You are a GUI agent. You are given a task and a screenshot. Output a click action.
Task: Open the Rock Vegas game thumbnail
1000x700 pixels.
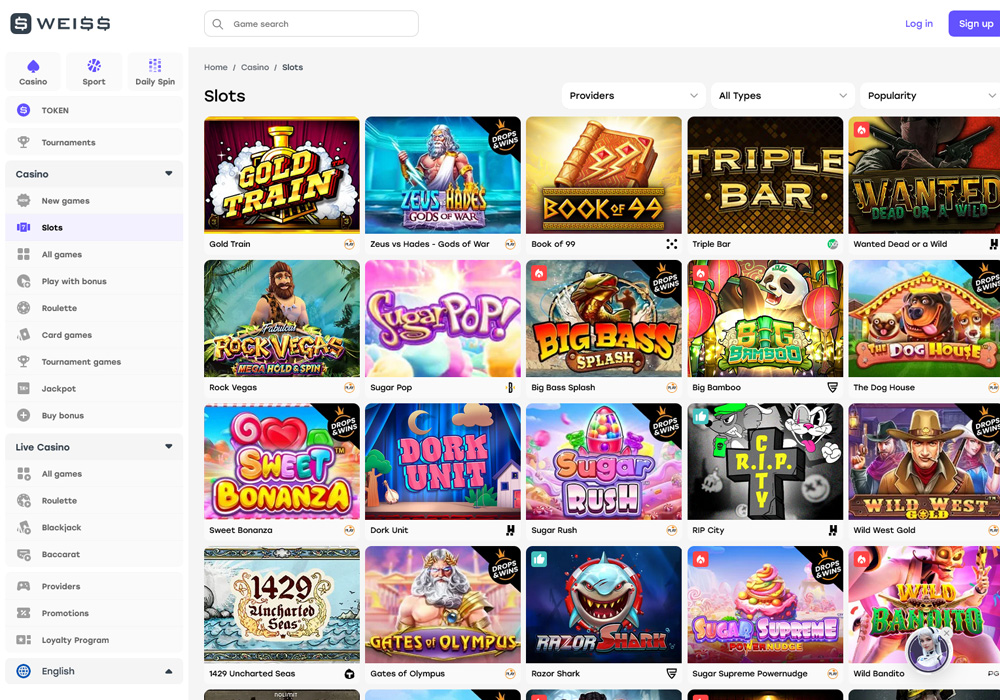[x=282, y=318]
